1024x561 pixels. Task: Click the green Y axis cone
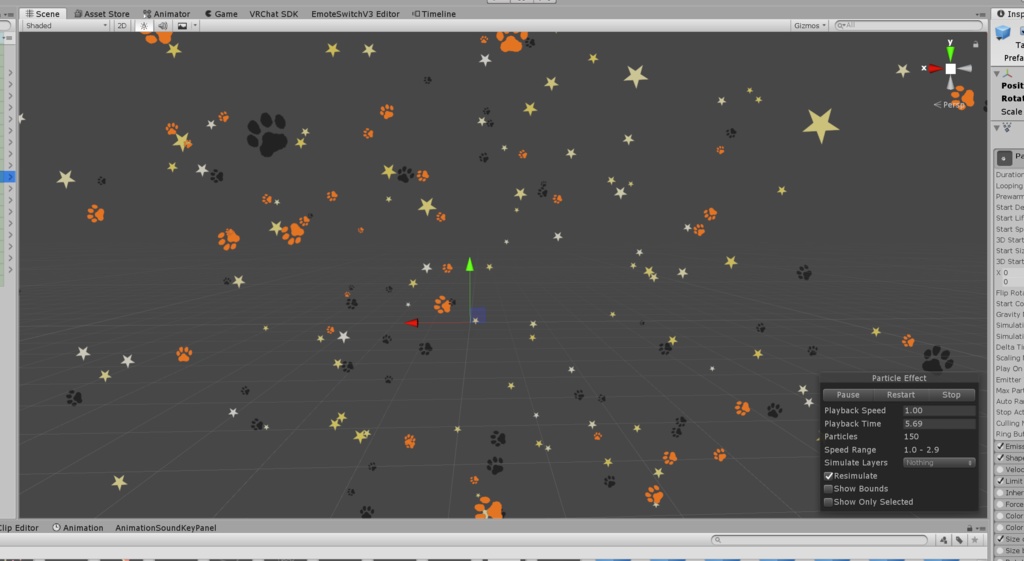(950, 54)
